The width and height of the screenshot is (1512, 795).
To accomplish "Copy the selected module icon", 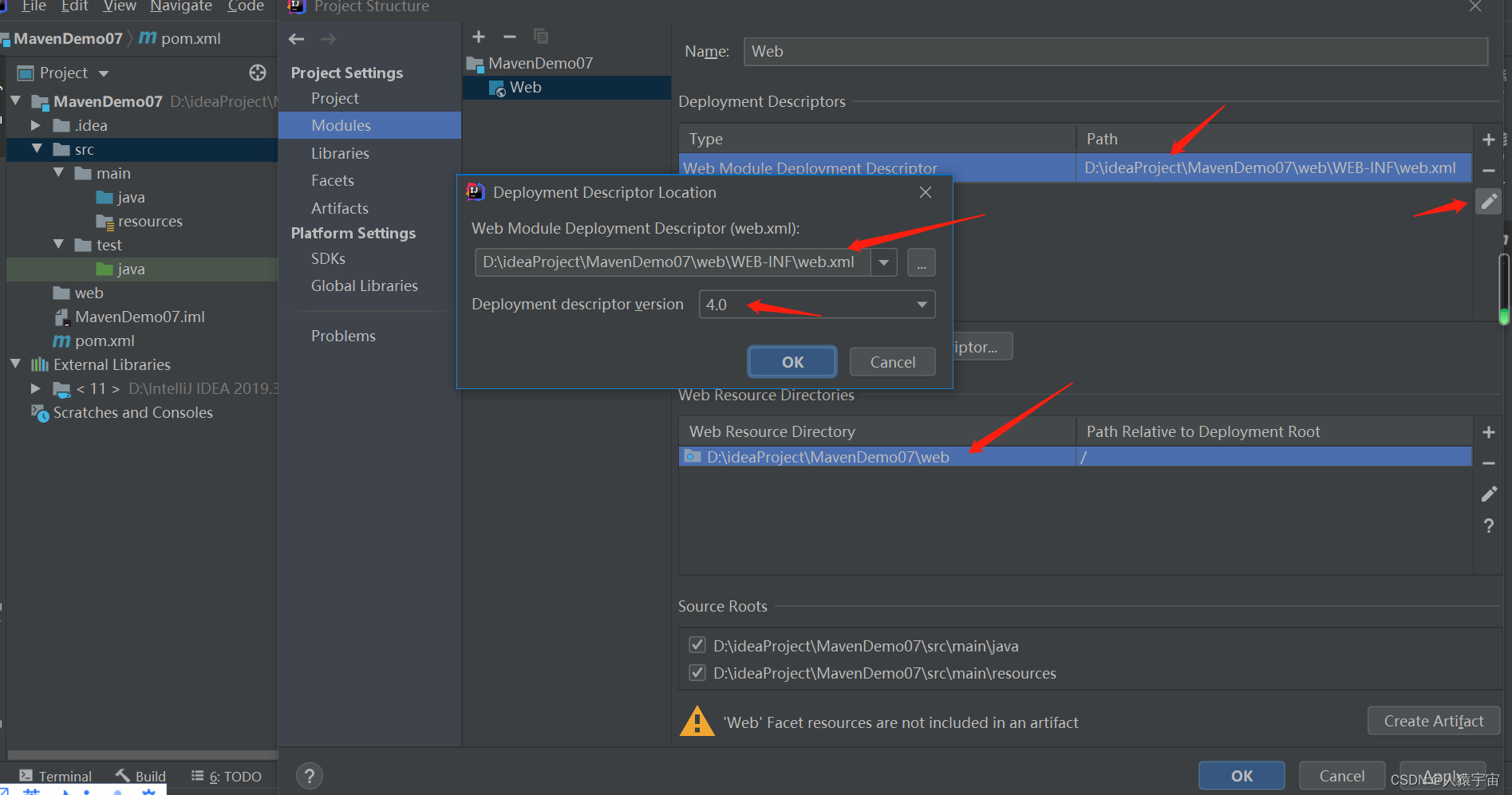I will click(541, 37).
